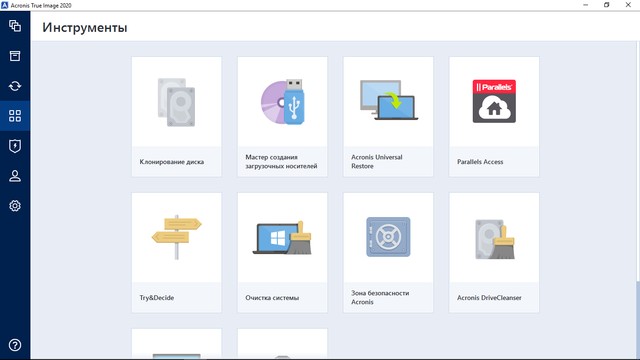Image resolution: width=640 pixels, height=360 pixels.
Task: Open 'Мастер создания загрузочных носителей' label
Action: click(x=281, y=162)
